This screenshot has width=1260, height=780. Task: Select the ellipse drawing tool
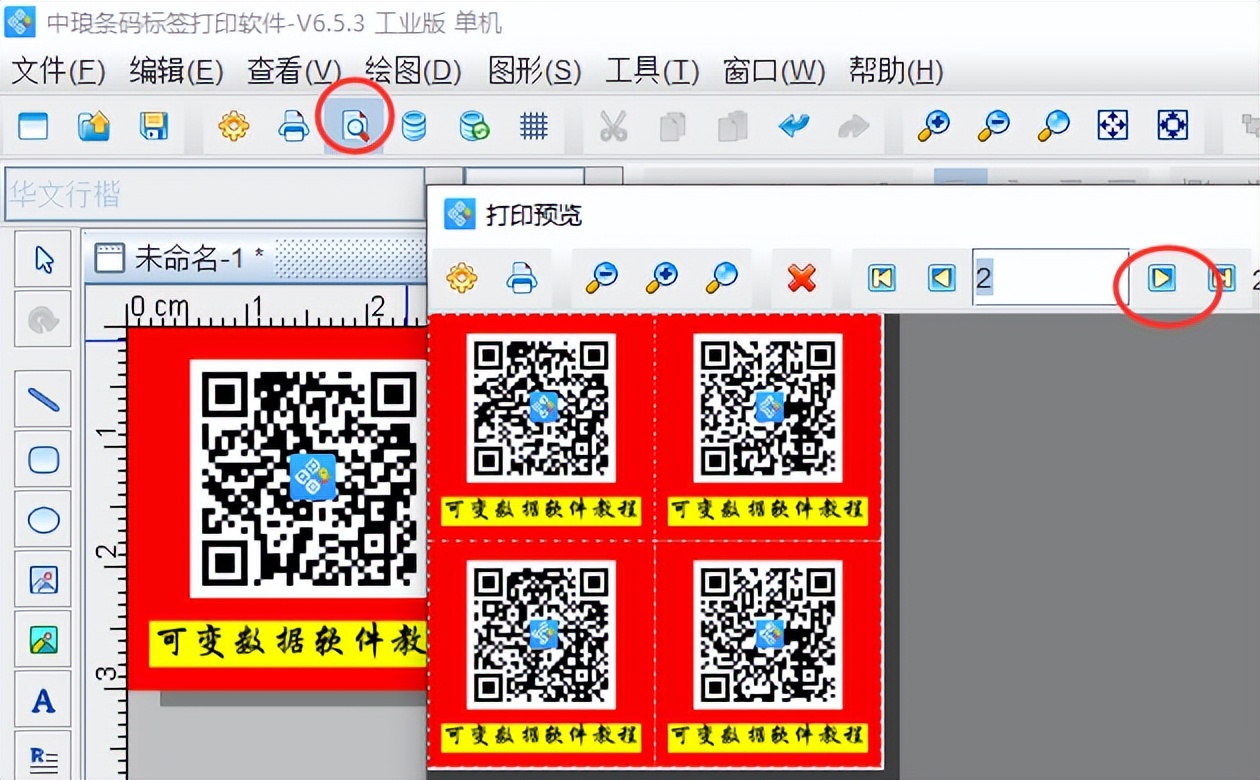pyautogui.click(x=43, y=519)
